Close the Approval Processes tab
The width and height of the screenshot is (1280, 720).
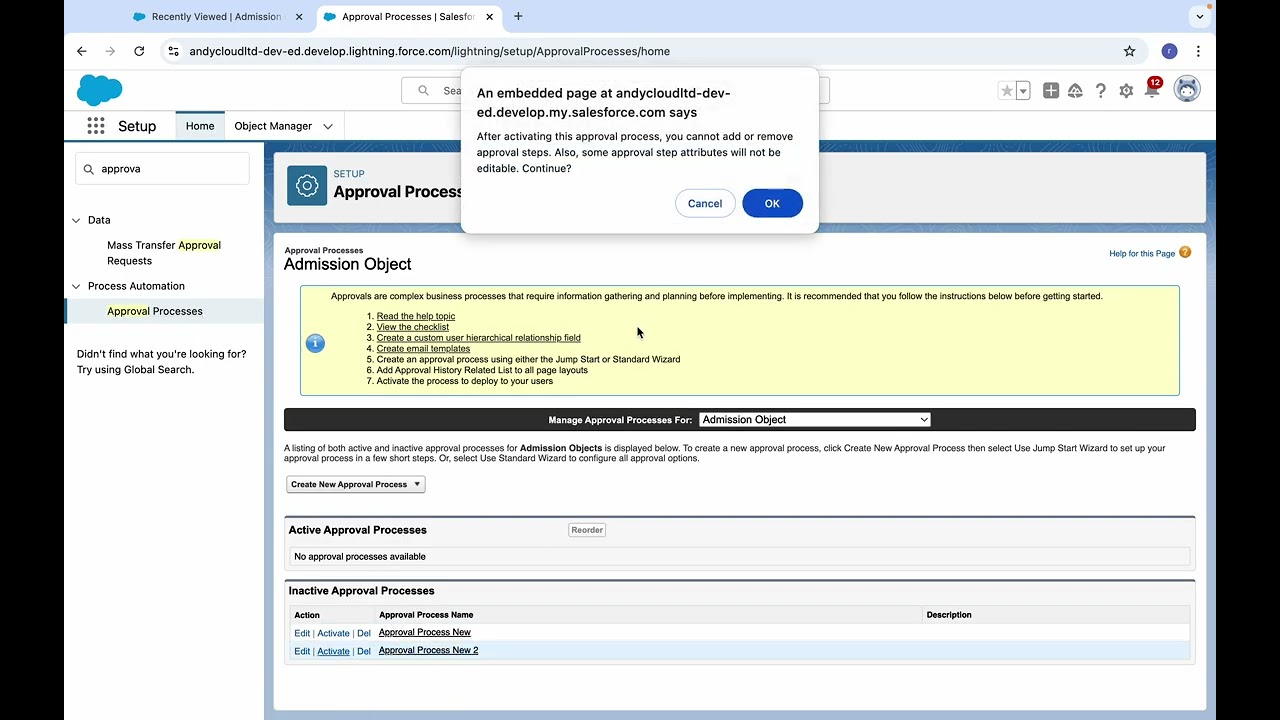490,17
